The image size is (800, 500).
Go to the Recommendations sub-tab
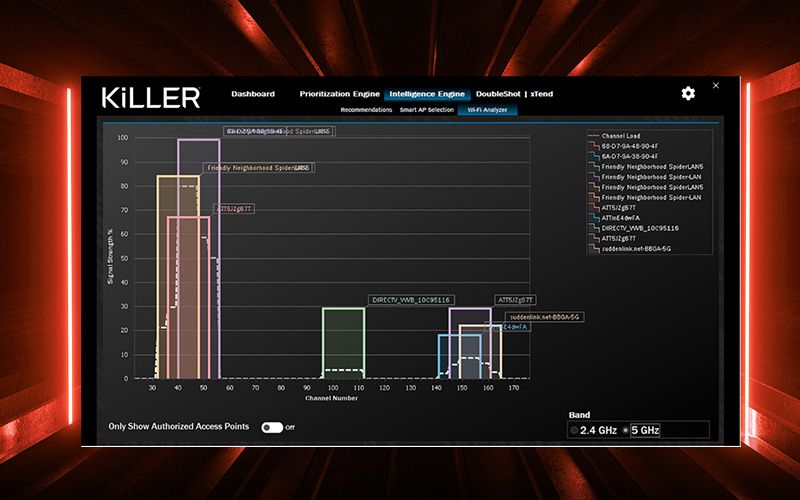click(366, 109)
